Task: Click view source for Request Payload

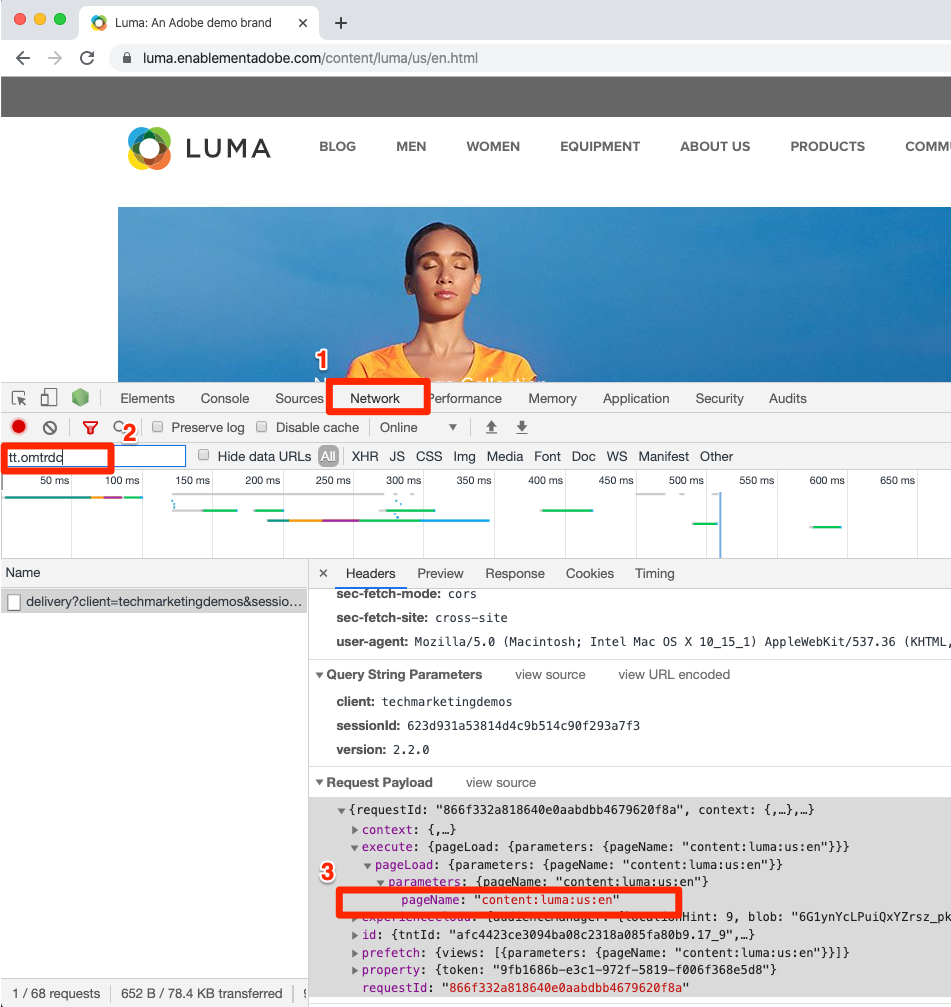Action: (500, 783)
